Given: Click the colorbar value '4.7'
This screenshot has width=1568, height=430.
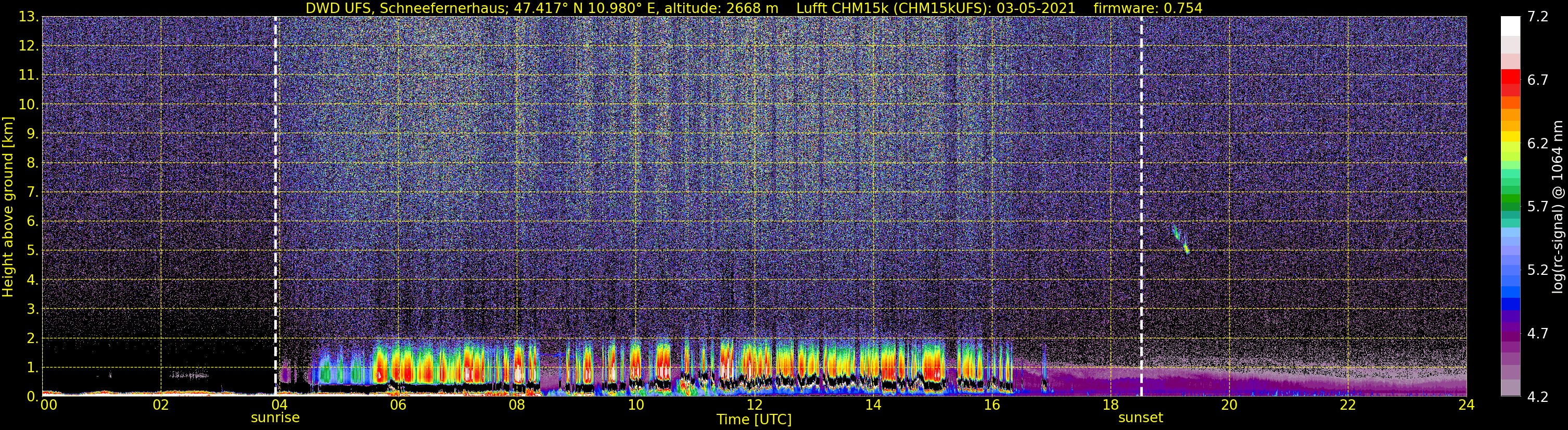Looking at the screenshot, I should pyautogui.click(x=1538, y=333).
